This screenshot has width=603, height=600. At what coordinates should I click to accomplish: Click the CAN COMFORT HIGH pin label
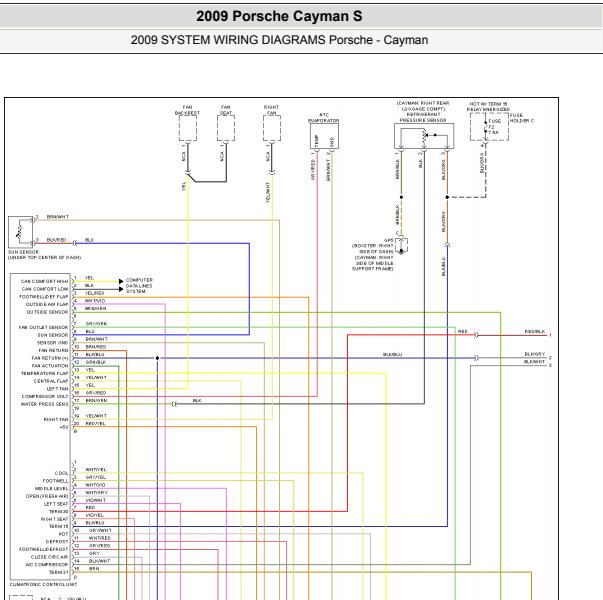(x=44, y=281)
